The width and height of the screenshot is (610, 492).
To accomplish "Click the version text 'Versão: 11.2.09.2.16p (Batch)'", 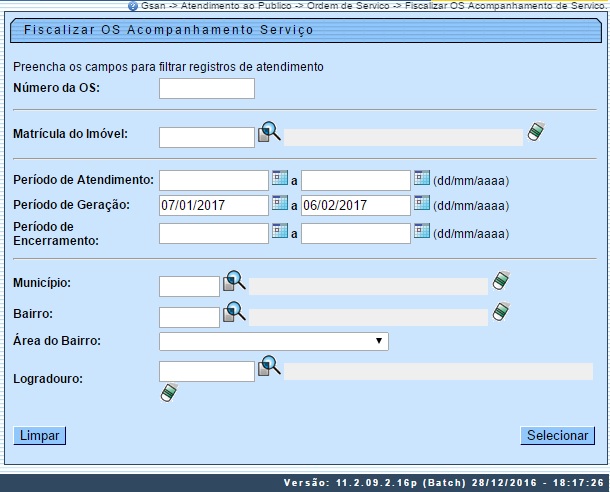I will (x=375, y=483).
